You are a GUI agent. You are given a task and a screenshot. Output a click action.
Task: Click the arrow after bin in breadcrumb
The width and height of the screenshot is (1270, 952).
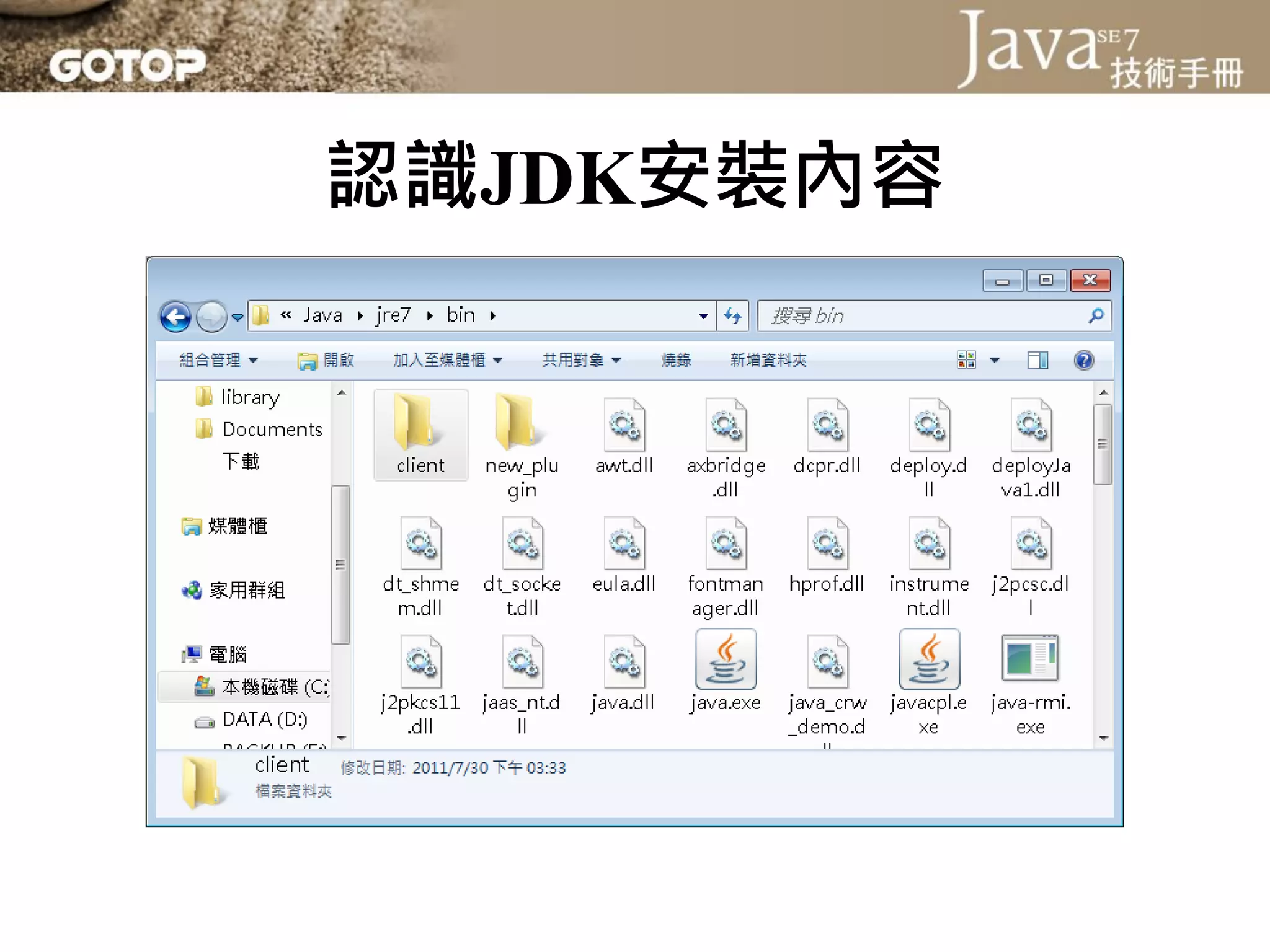pos(493,316)
